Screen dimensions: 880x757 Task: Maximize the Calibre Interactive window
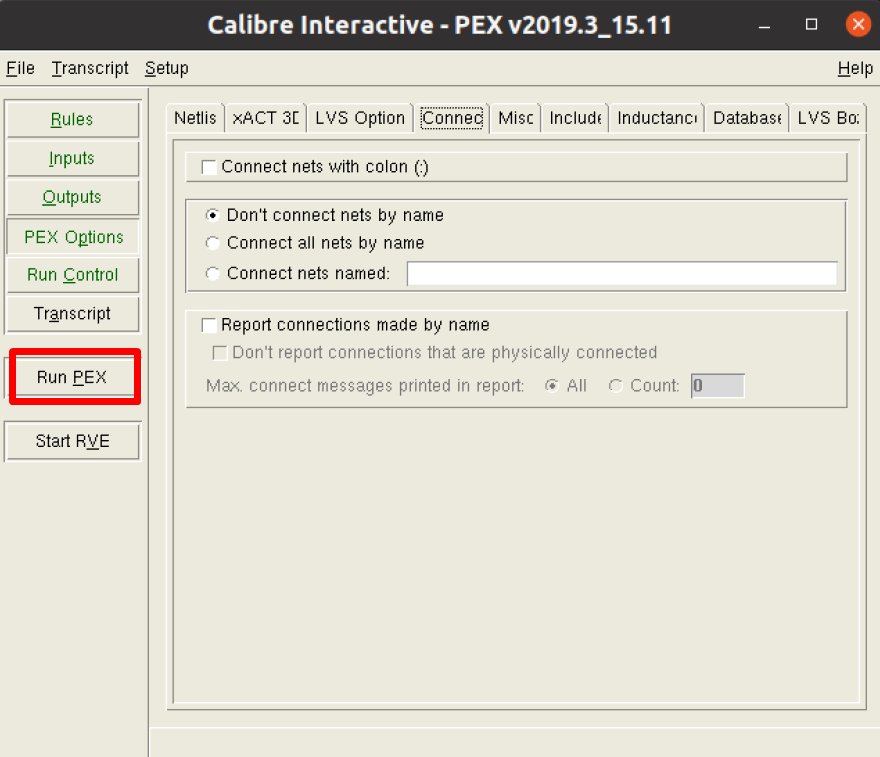[812, 25]
